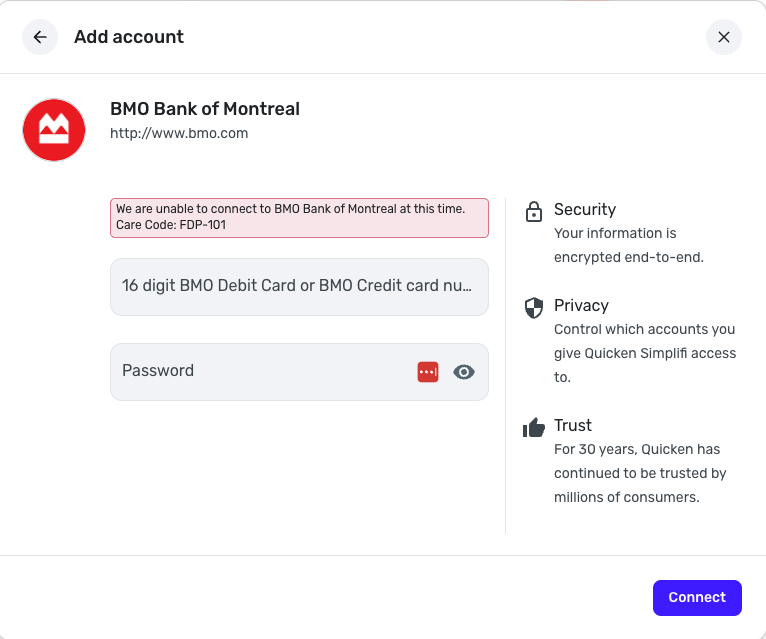Click the Add account title

coord(129,37)
